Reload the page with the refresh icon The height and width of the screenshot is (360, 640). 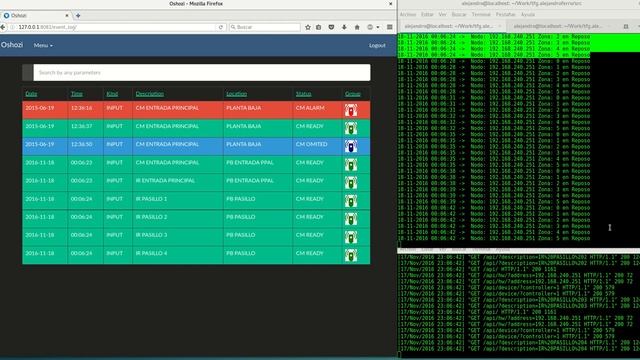click(x=221, y=27)
